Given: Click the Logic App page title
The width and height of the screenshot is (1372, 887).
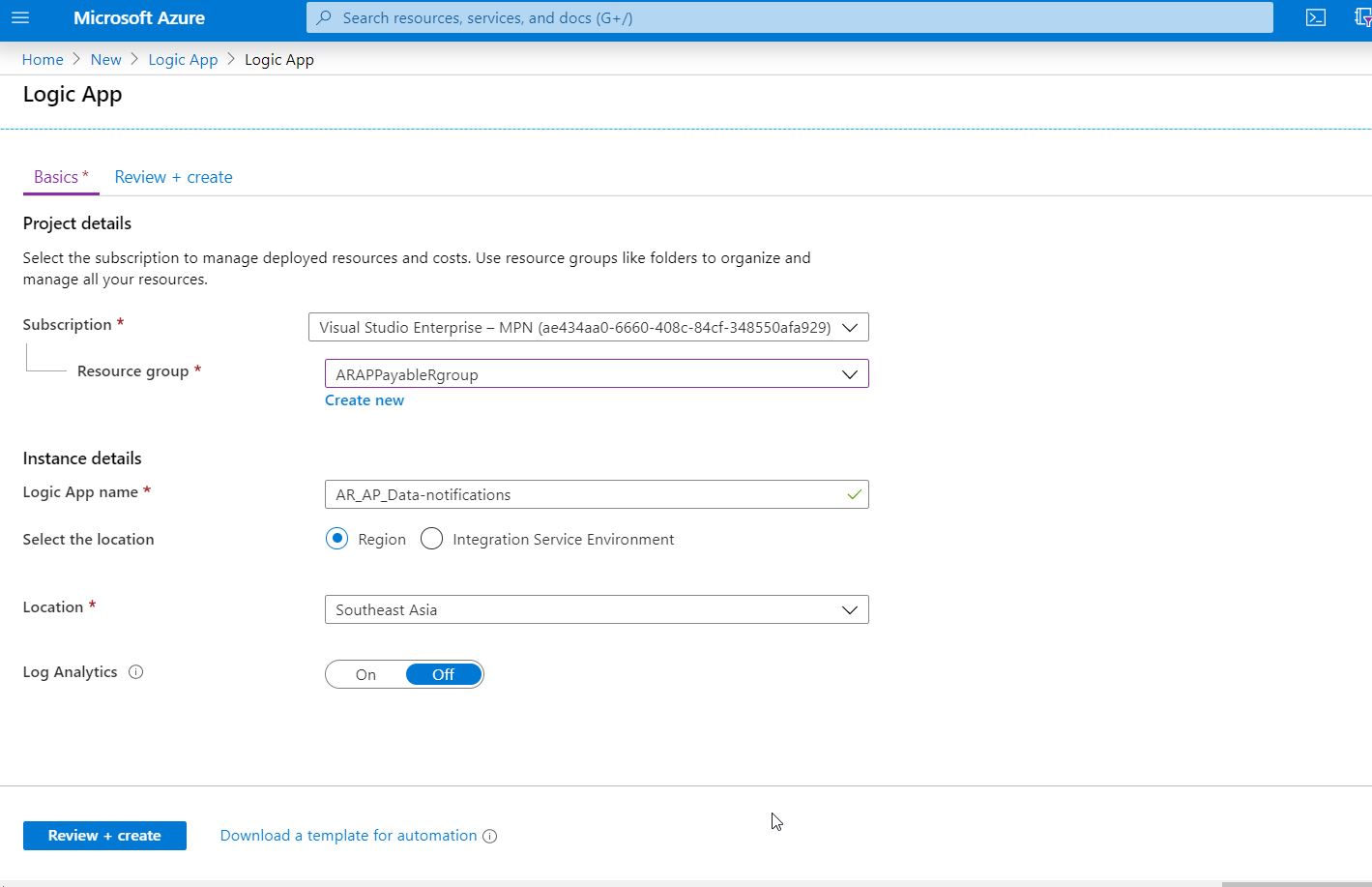Looking at the screenshot, I should click(x=73, y=95).
